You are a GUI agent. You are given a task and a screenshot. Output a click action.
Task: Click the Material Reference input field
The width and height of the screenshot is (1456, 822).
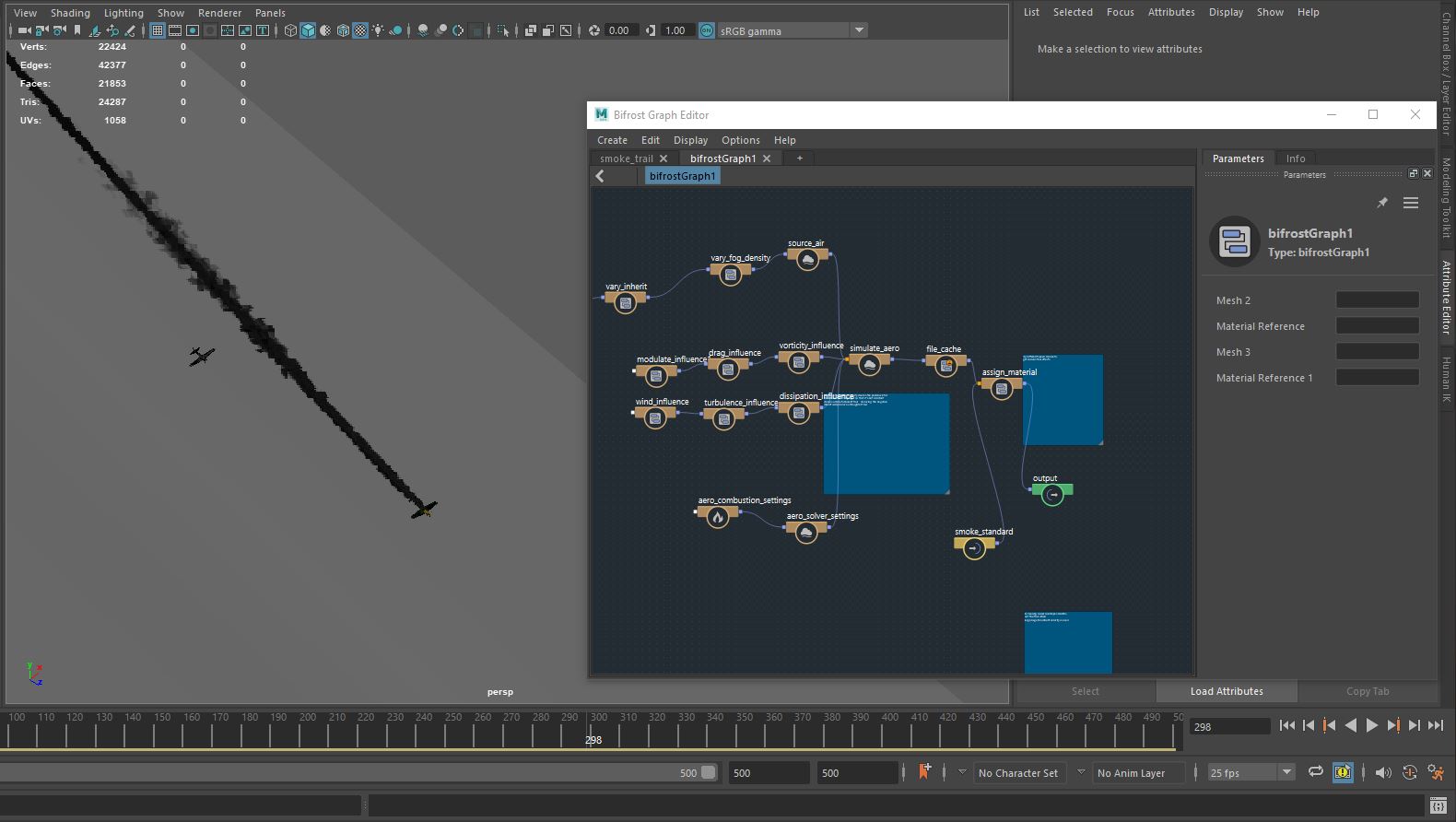pyautogui.click(x=1377, y=326)
